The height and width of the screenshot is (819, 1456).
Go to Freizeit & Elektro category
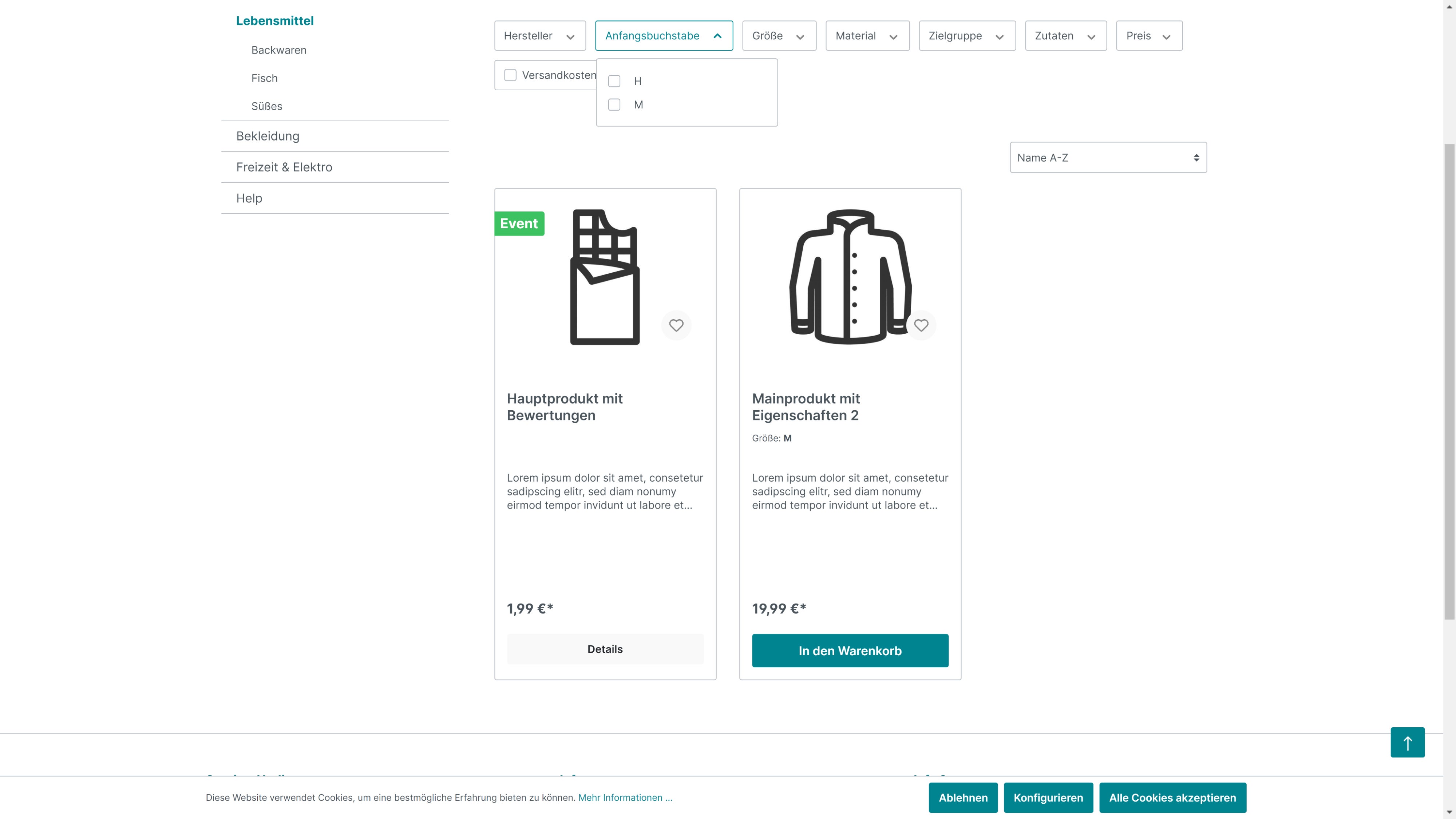click(284, 167)
